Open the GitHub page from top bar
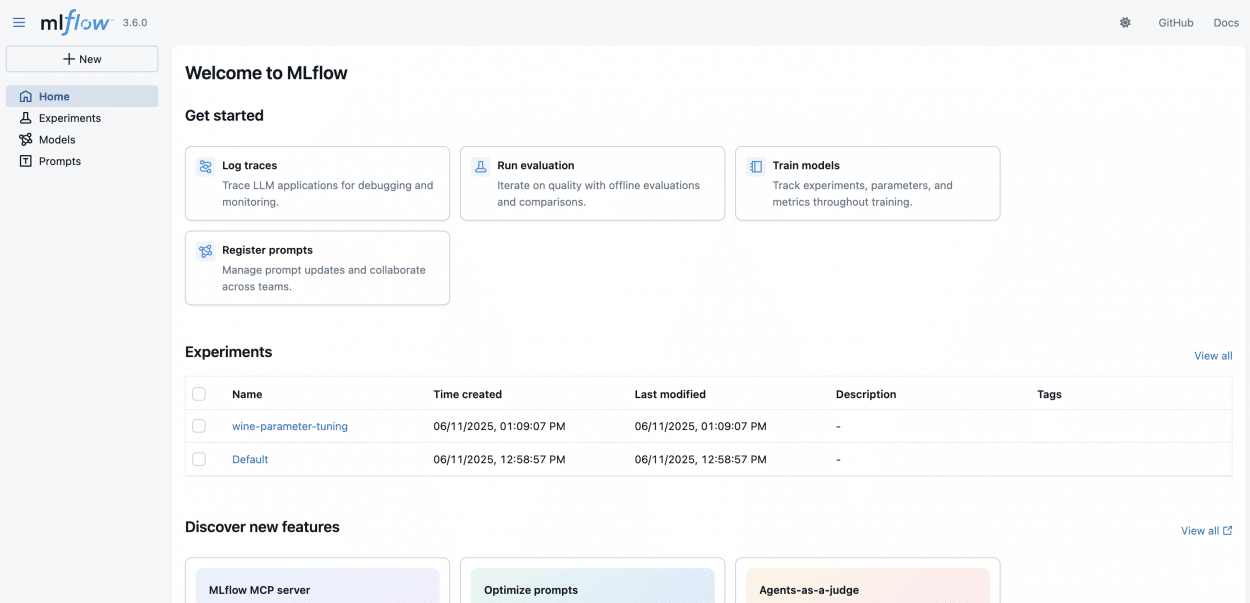The height and width of the screenshot is (603, 1250). click(1175, 22)
